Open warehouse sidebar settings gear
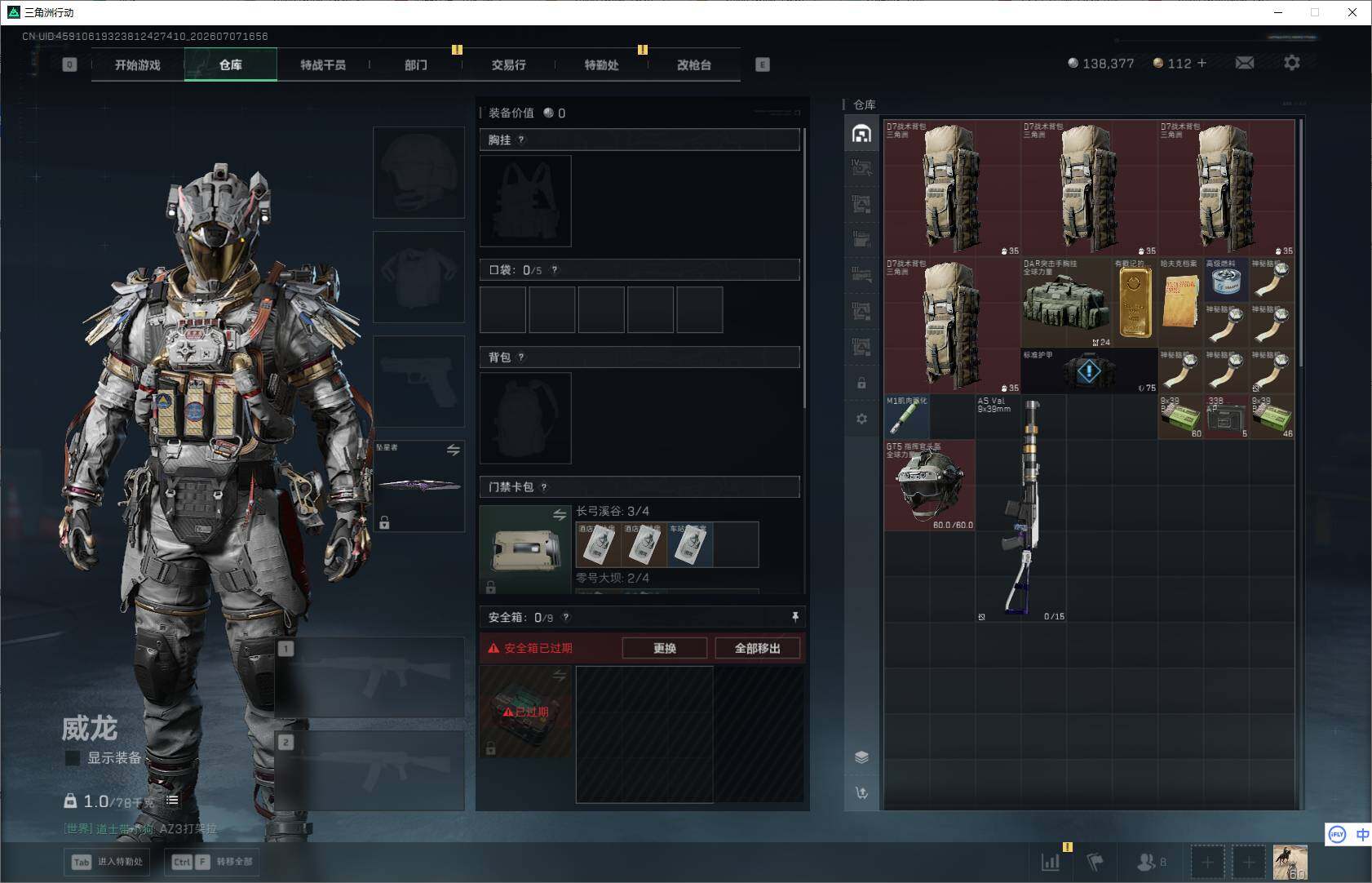The width and height of the screenshot is (1372, 883). pyautogui.click(x=861, y=419)
